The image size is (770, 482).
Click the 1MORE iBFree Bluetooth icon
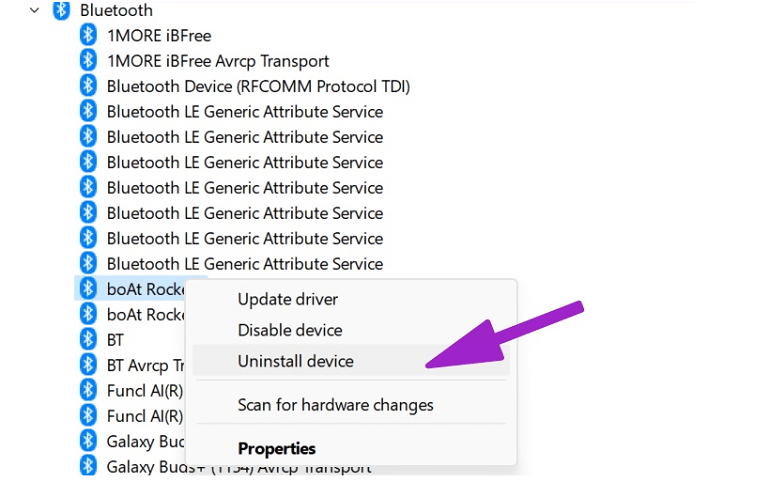point(88,35)
